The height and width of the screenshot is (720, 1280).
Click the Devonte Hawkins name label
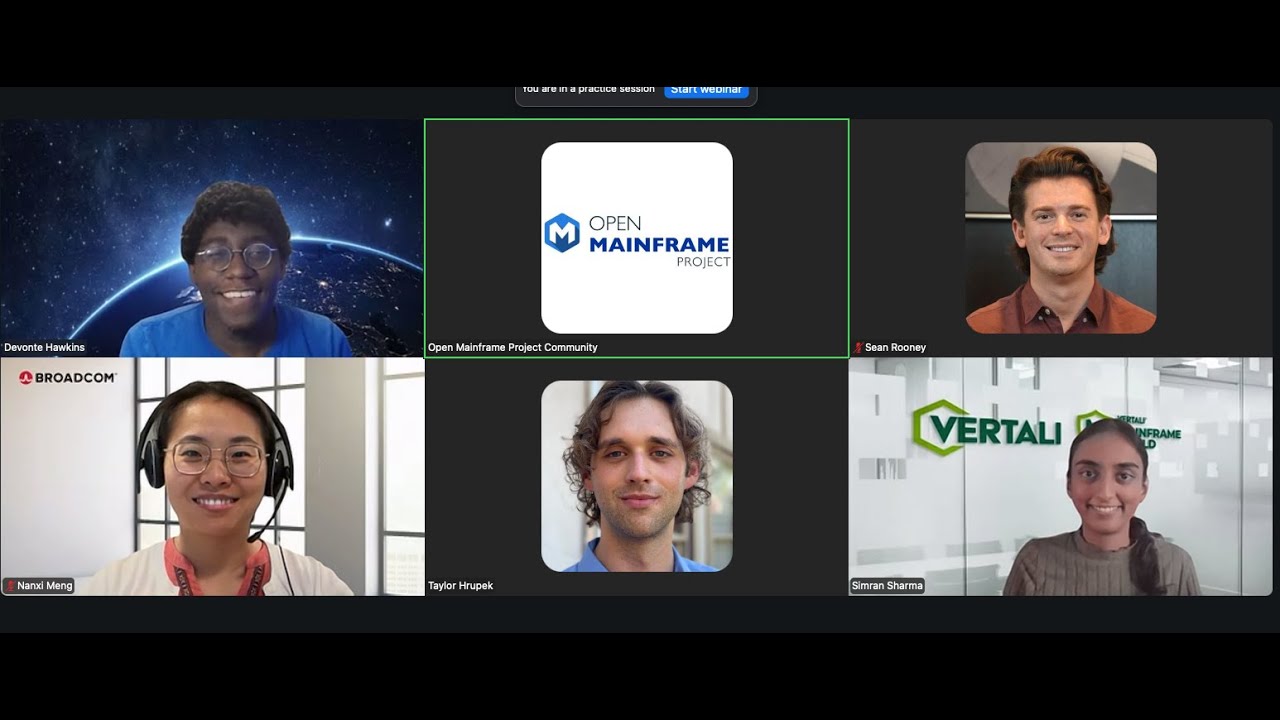(44, 348)
